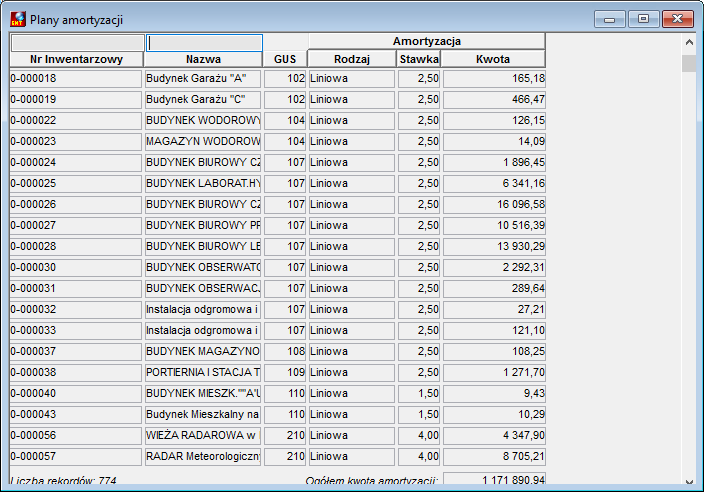
Task: Click amount cell 14,09
Action: 494,141
